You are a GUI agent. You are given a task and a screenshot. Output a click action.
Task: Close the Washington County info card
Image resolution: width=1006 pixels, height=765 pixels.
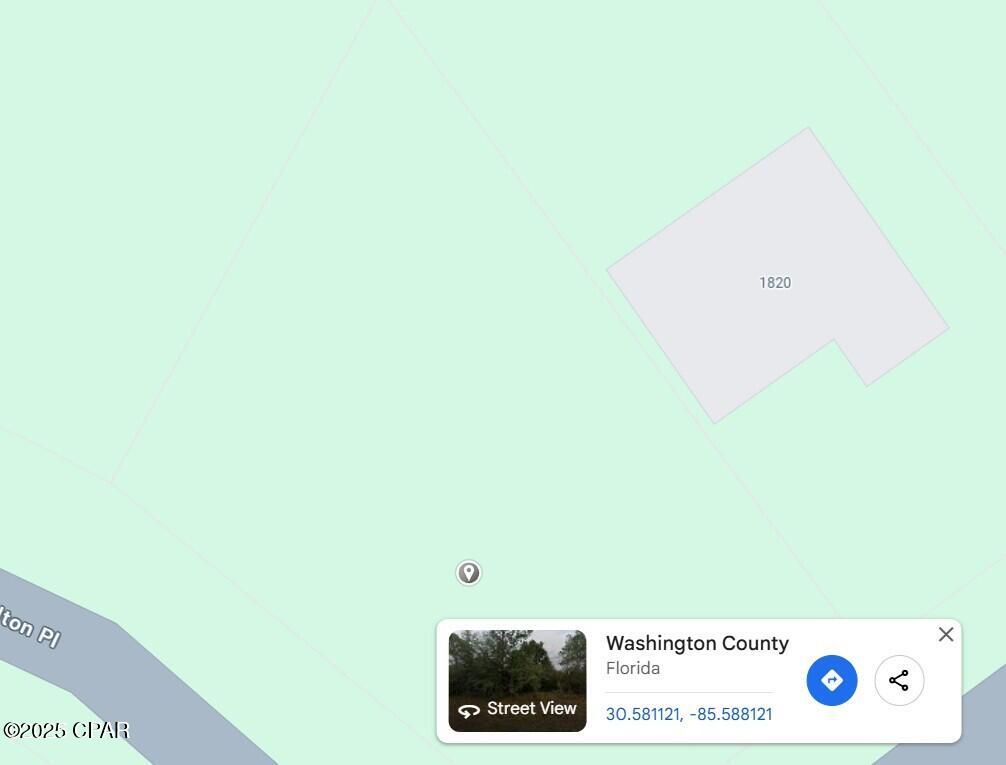pos(946,634)
